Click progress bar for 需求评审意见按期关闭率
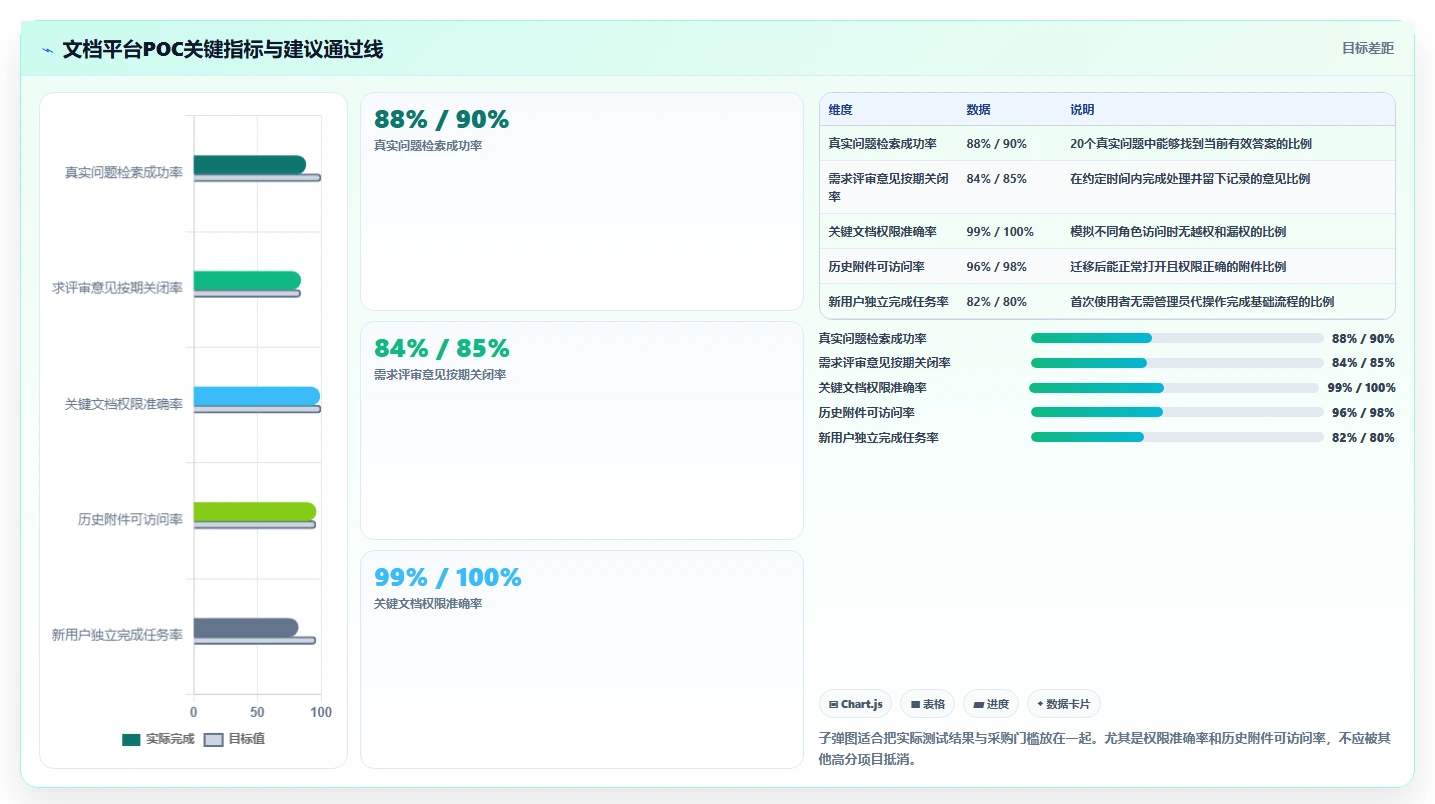Screen dimensions: 1435x804 1177,363
